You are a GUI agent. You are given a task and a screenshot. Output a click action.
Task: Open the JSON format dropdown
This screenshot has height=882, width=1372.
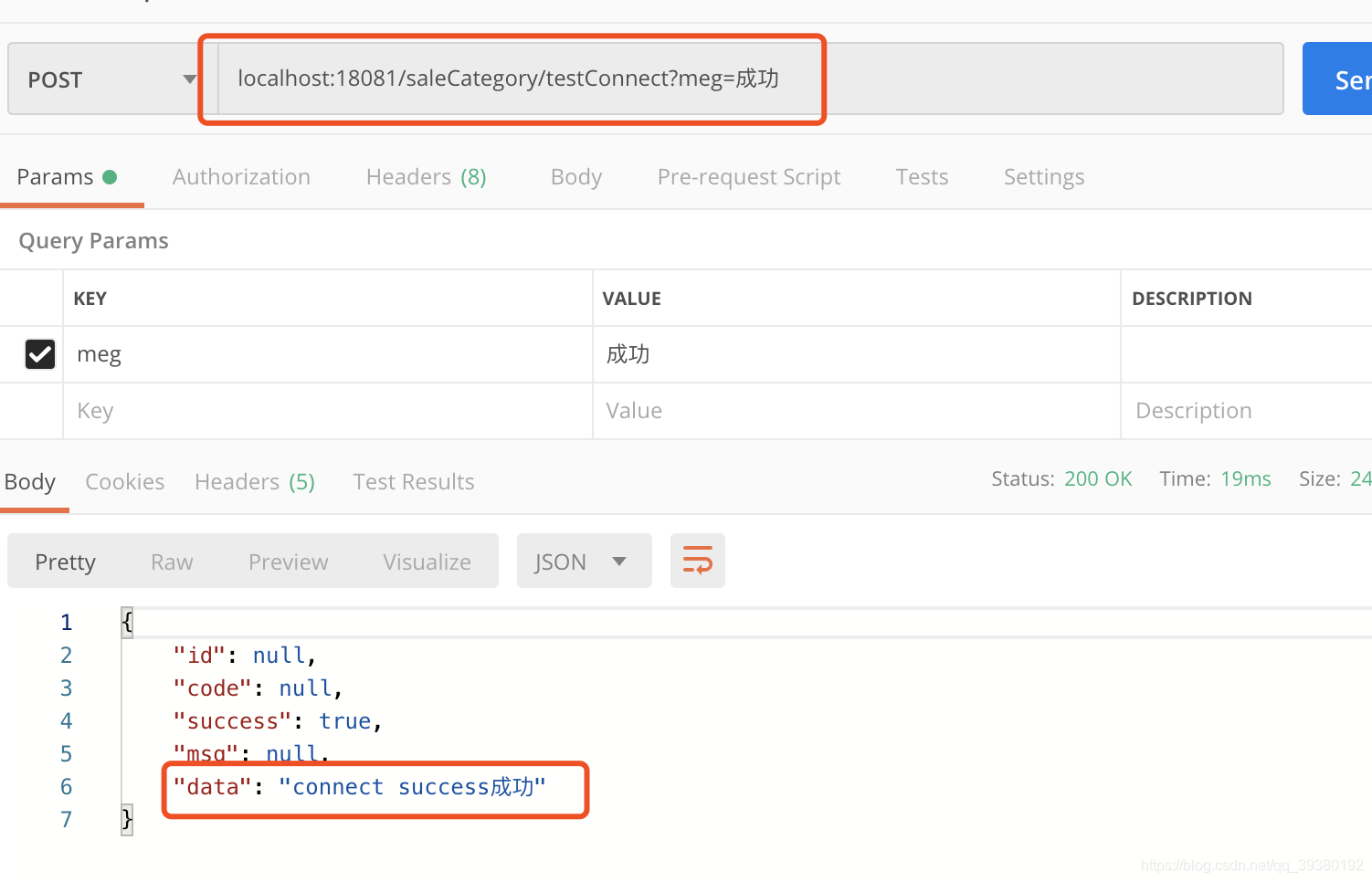tap(585, 561)
